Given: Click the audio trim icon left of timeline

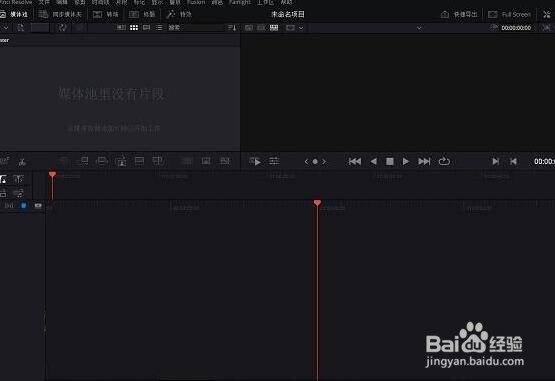Looking at the screenshot, I should click(18, 193).
